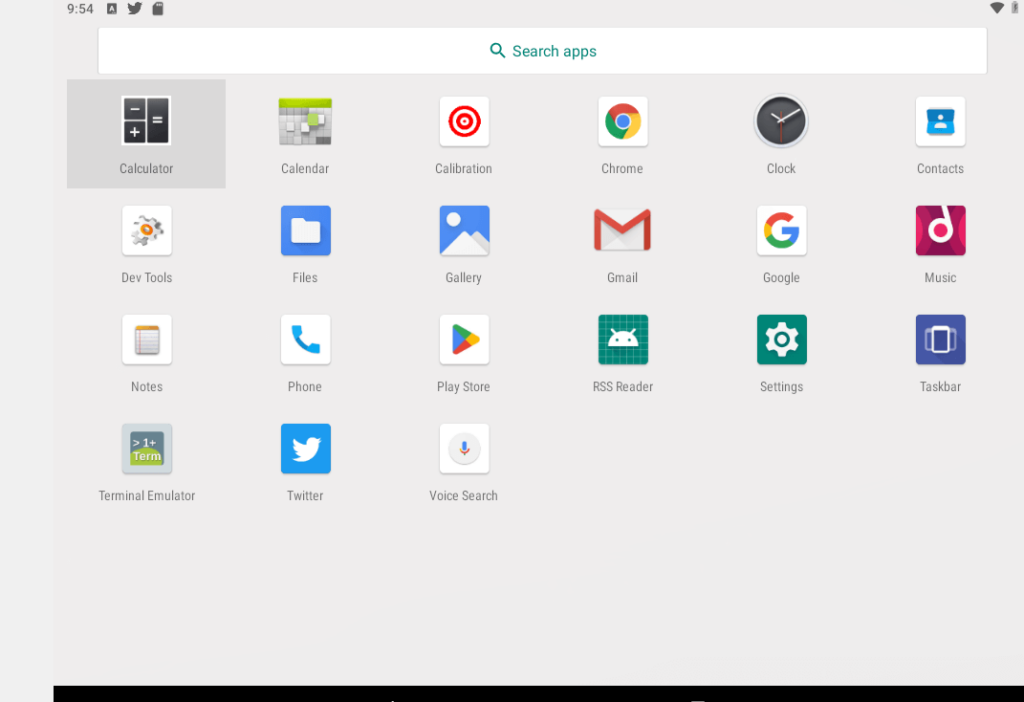Open the Clock app
Image resolution: width=1024 pixels, height=702 pixels.
pyautogui.click(x=781, y=121)
